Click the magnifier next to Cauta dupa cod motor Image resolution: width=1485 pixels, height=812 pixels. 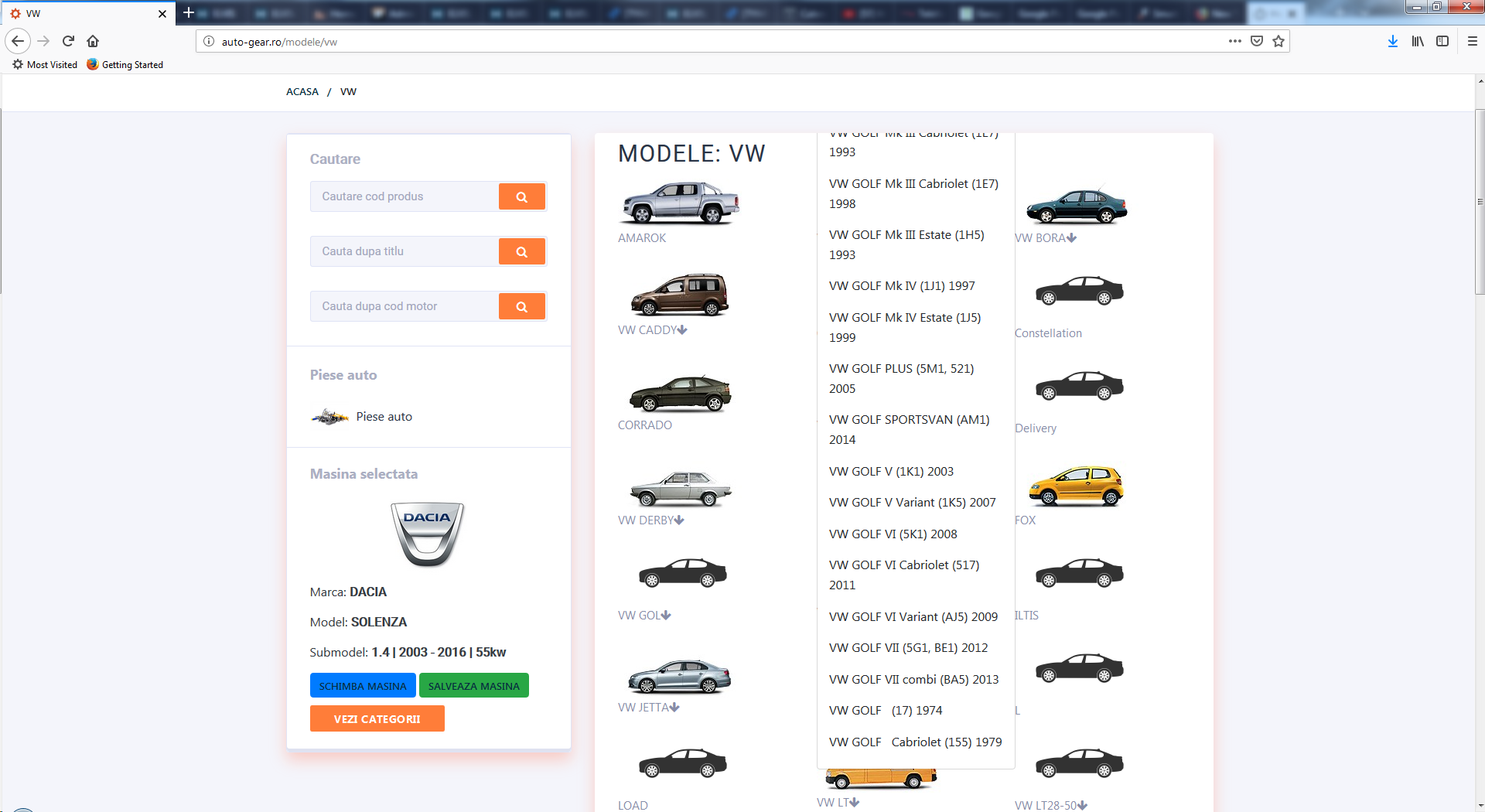pyautogui.click(x=522, y=306)
